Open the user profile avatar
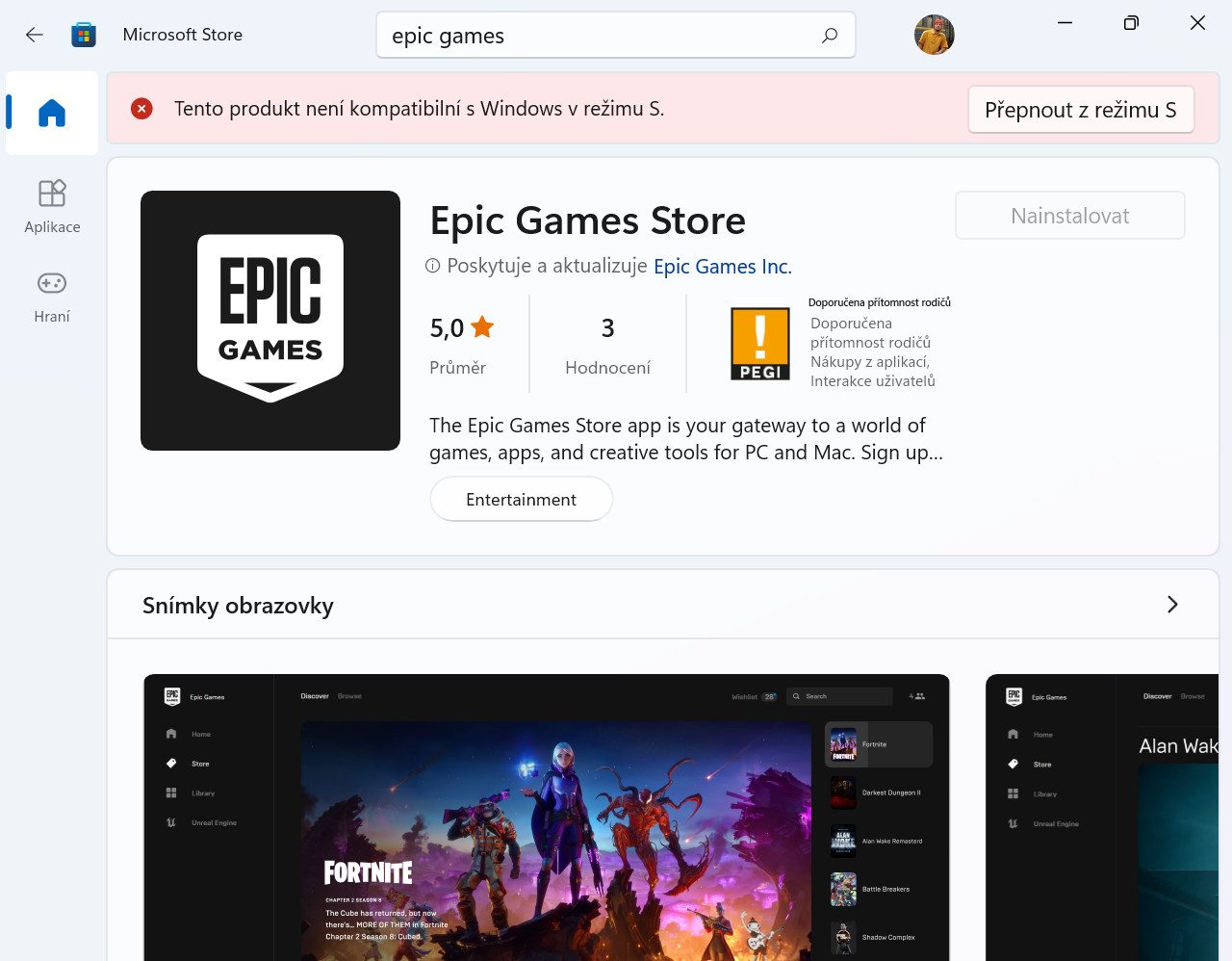Viewport: 1232px width, 961px height. (x=934, y=35)
